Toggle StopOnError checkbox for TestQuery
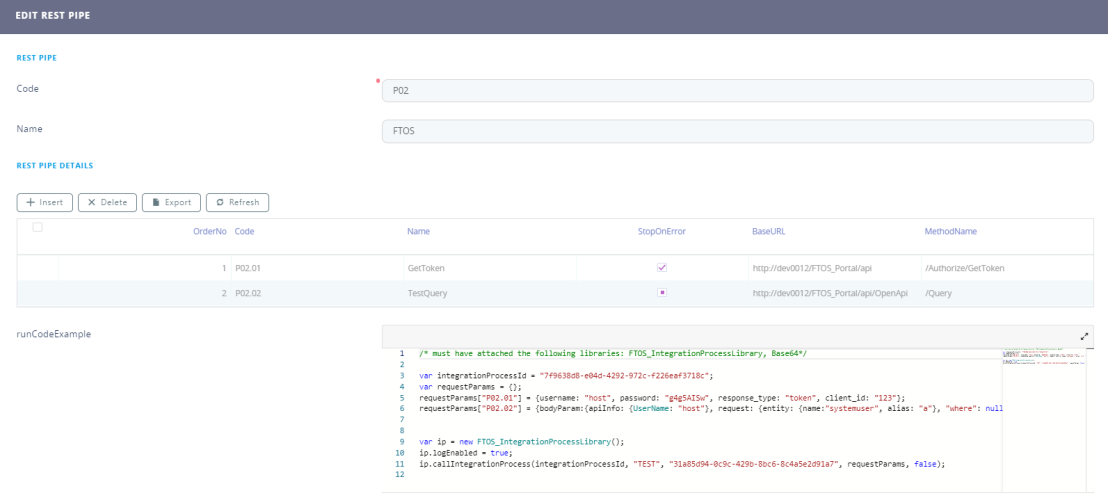 tap(661, 293)
